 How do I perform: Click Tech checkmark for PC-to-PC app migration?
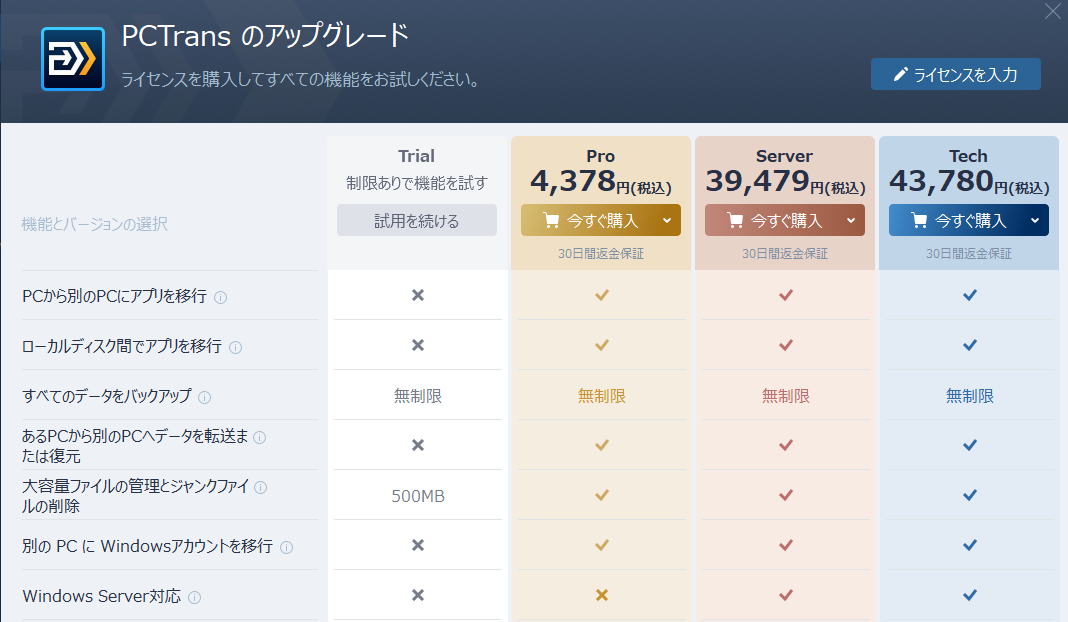coord(970,295)
